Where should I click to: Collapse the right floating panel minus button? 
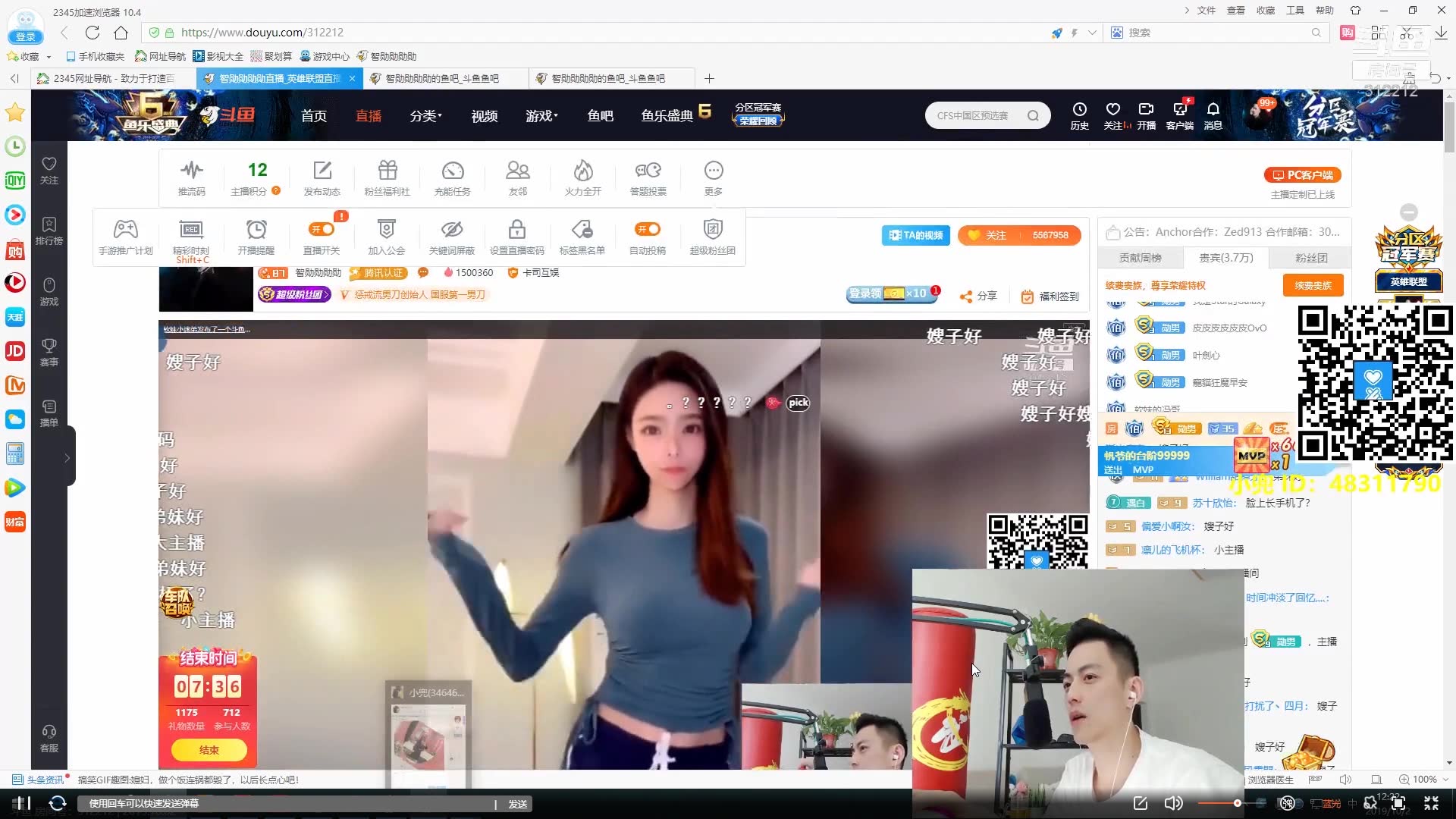point(1409,212)
